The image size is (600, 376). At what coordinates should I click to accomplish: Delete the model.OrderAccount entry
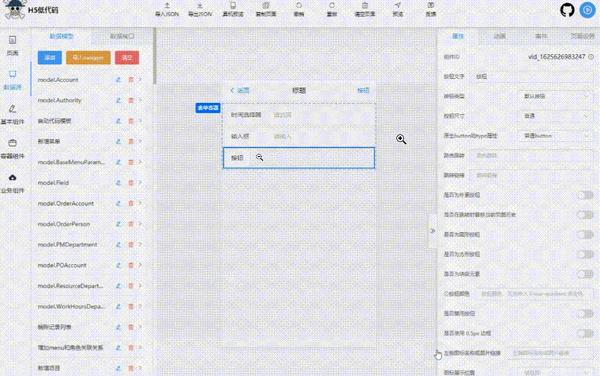pyautogui.click(x=131, y=203)
